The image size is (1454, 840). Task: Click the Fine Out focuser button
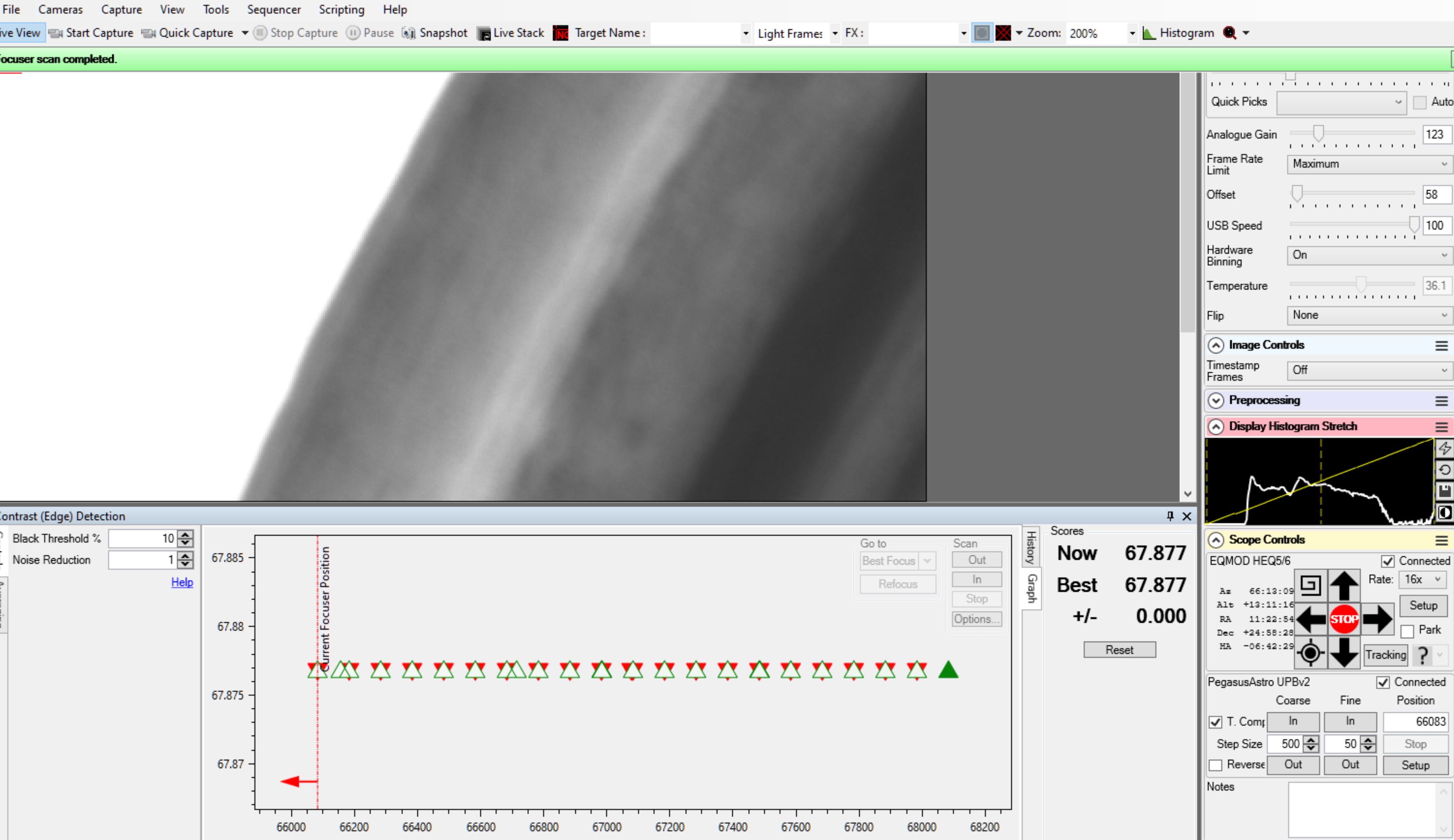(x=1350, y=765)
